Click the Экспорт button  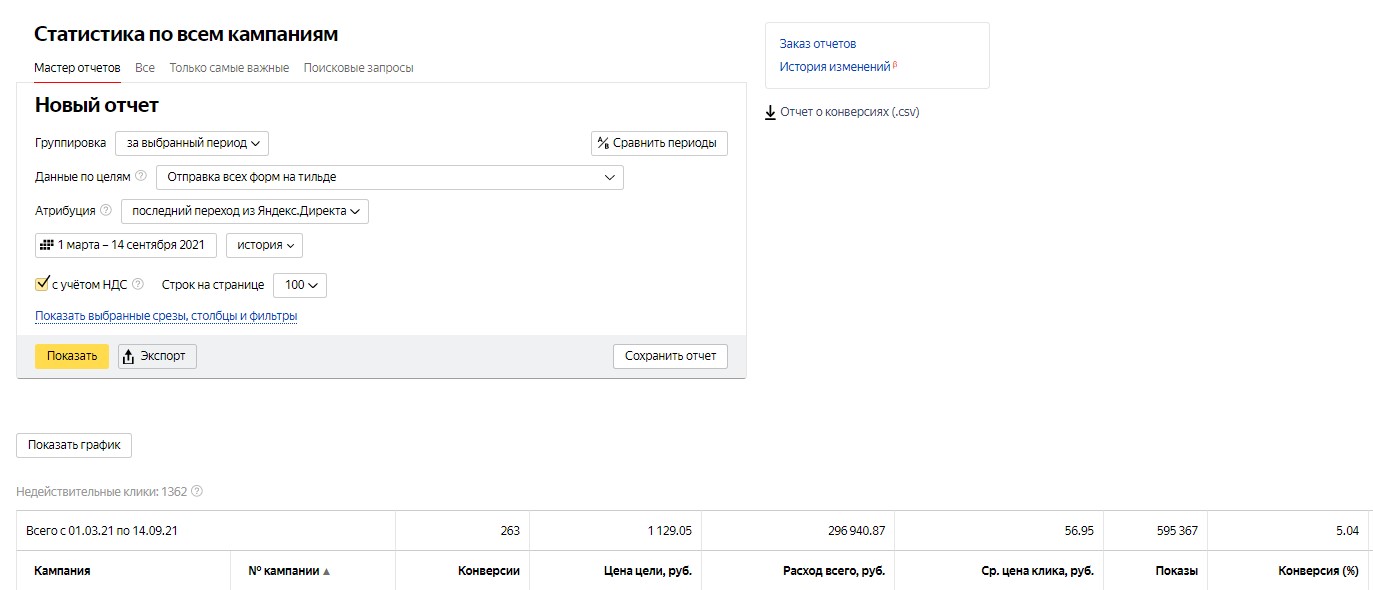point(157,356)
